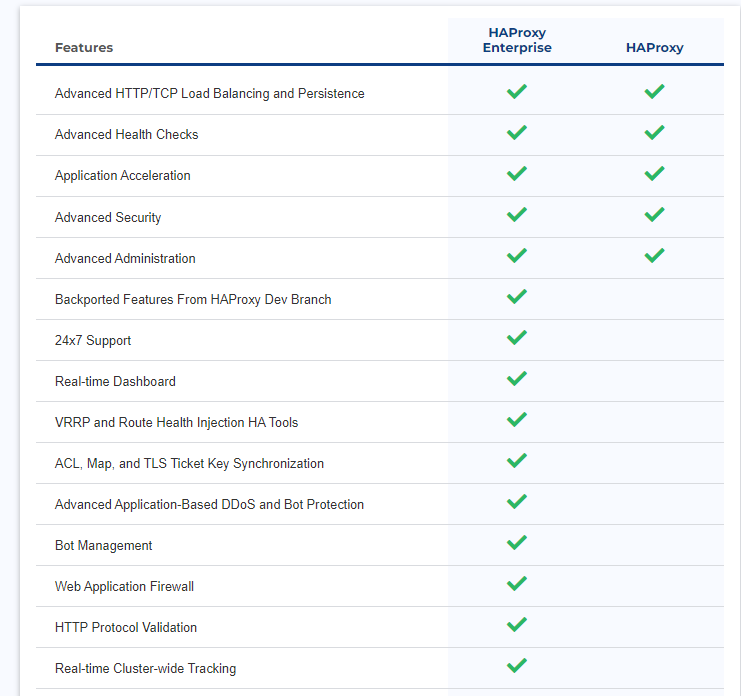Click the Enterprise checkmark for Real-time Cluster-wide Tracking

click(x=517, y=666)
